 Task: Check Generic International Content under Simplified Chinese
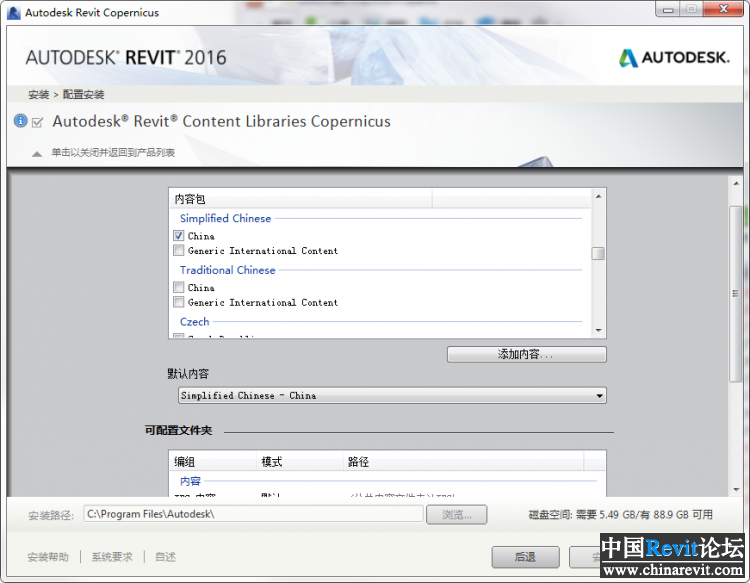[178, 250]
